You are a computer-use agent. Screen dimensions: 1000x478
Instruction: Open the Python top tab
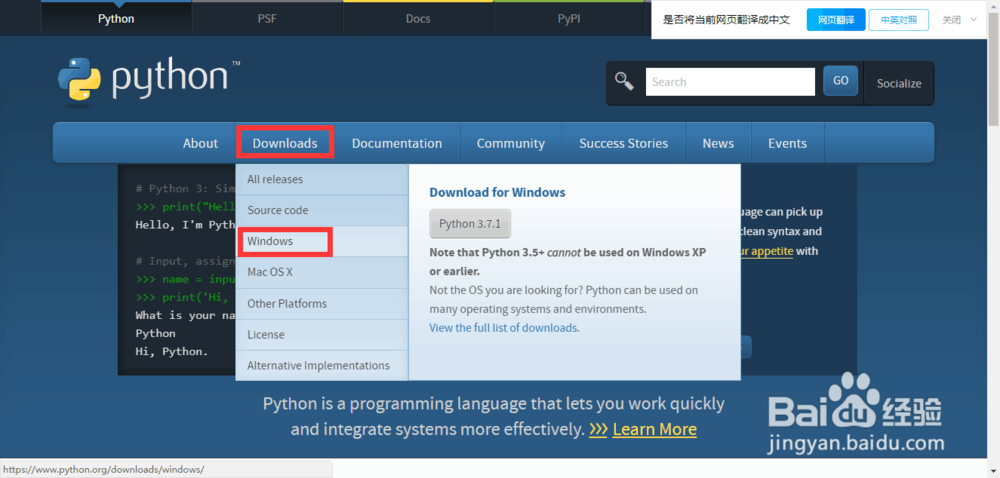click(x=116, y=18)
